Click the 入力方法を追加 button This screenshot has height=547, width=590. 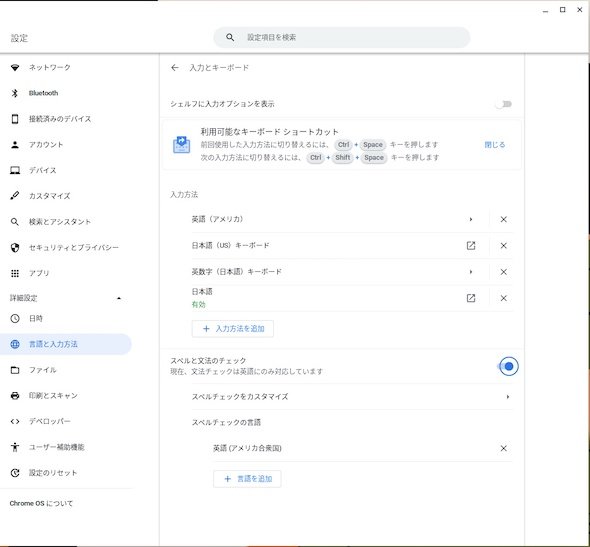pos(233,328)
